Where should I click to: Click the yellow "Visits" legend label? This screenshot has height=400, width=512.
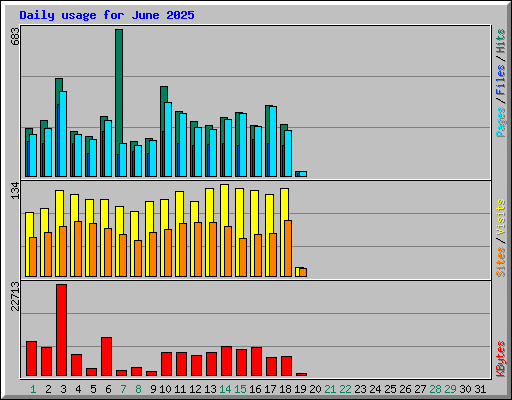tap(501, 217)
